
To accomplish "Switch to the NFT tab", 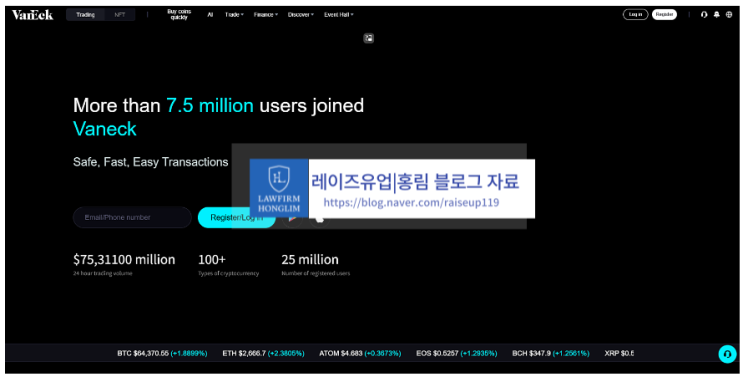I will 120,15.
